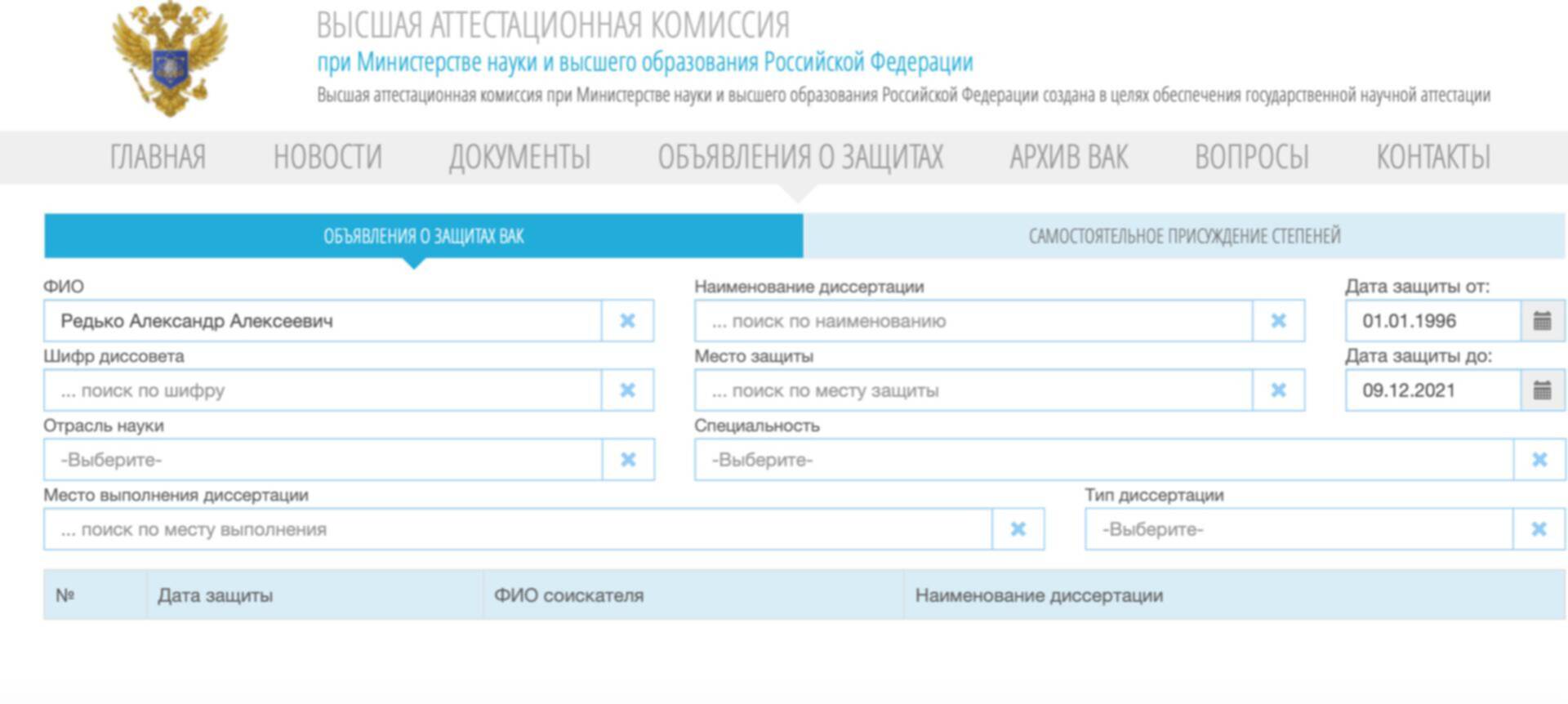
Task: Clear the Место защиты field X icon
Action: [1278, 390]
